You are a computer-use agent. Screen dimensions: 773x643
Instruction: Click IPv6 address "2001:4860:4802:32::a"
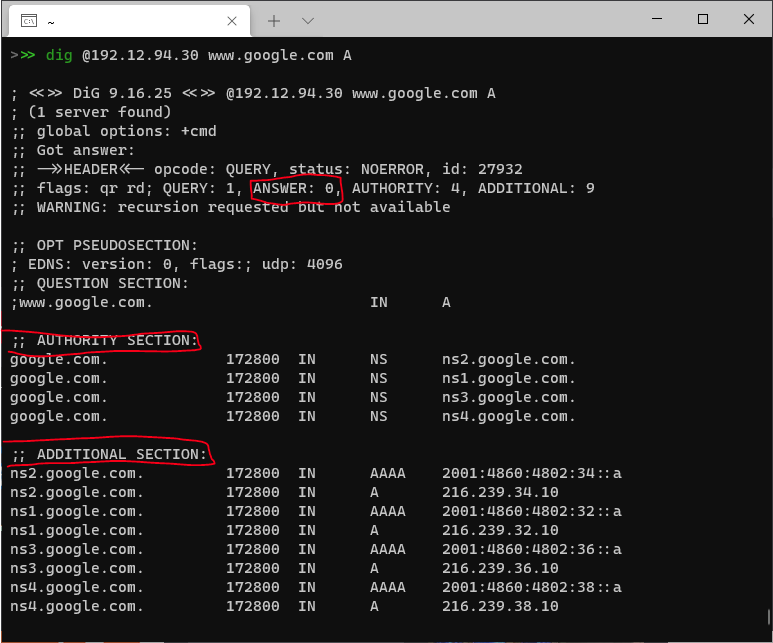point(531,511)
